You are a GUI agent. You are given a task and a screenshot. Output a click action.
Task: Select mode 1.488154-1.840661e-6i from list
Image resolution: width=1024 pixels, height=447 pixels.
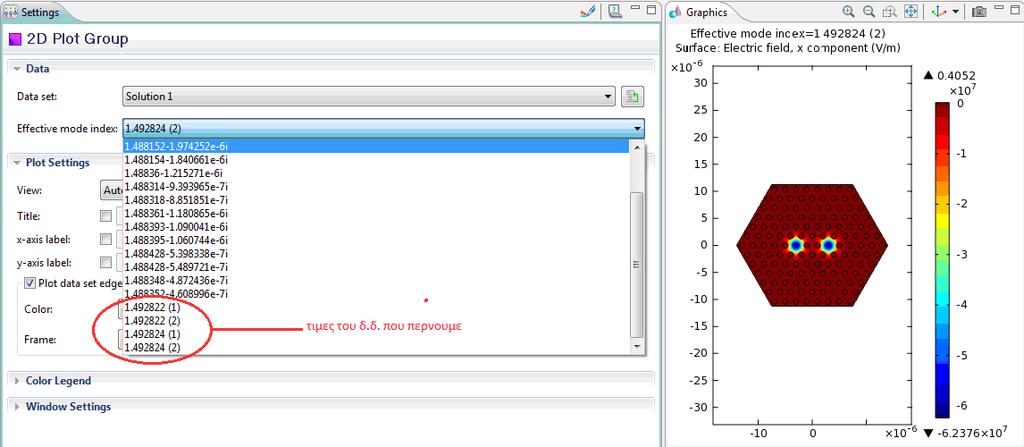tap(376, 160)
